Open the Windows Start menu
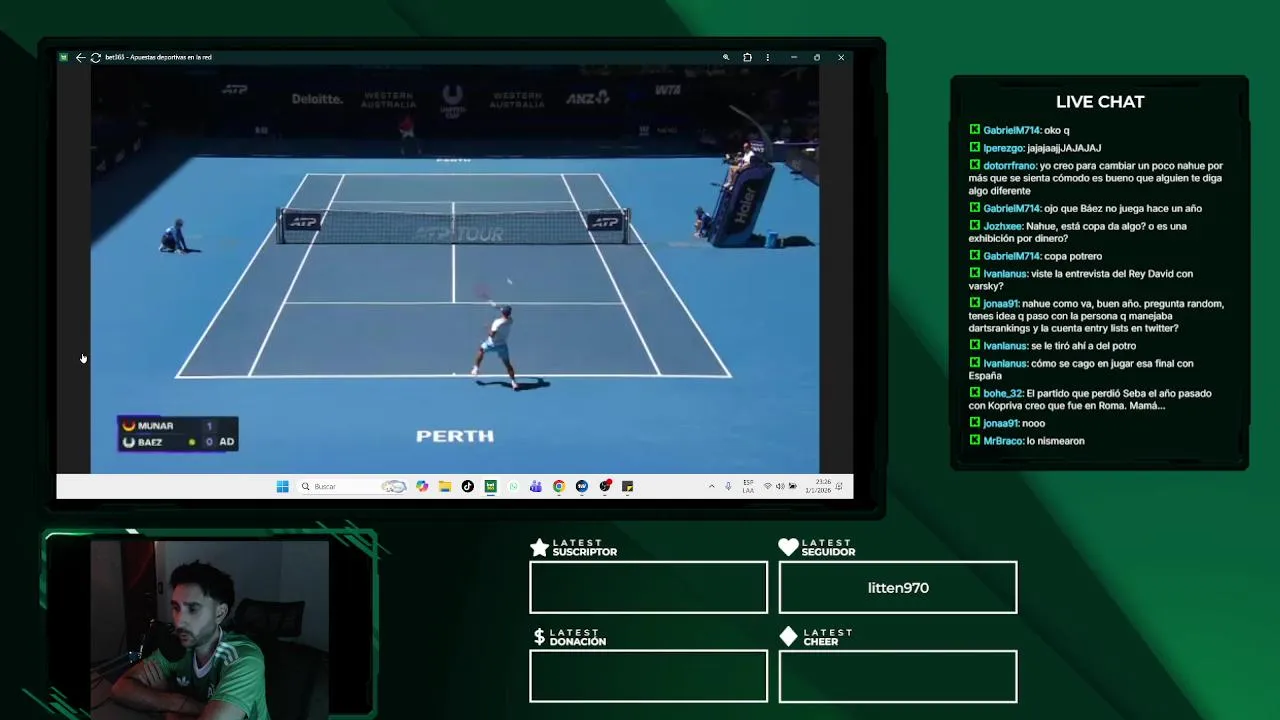This screenshot has height=720, width=1280. 282,486
